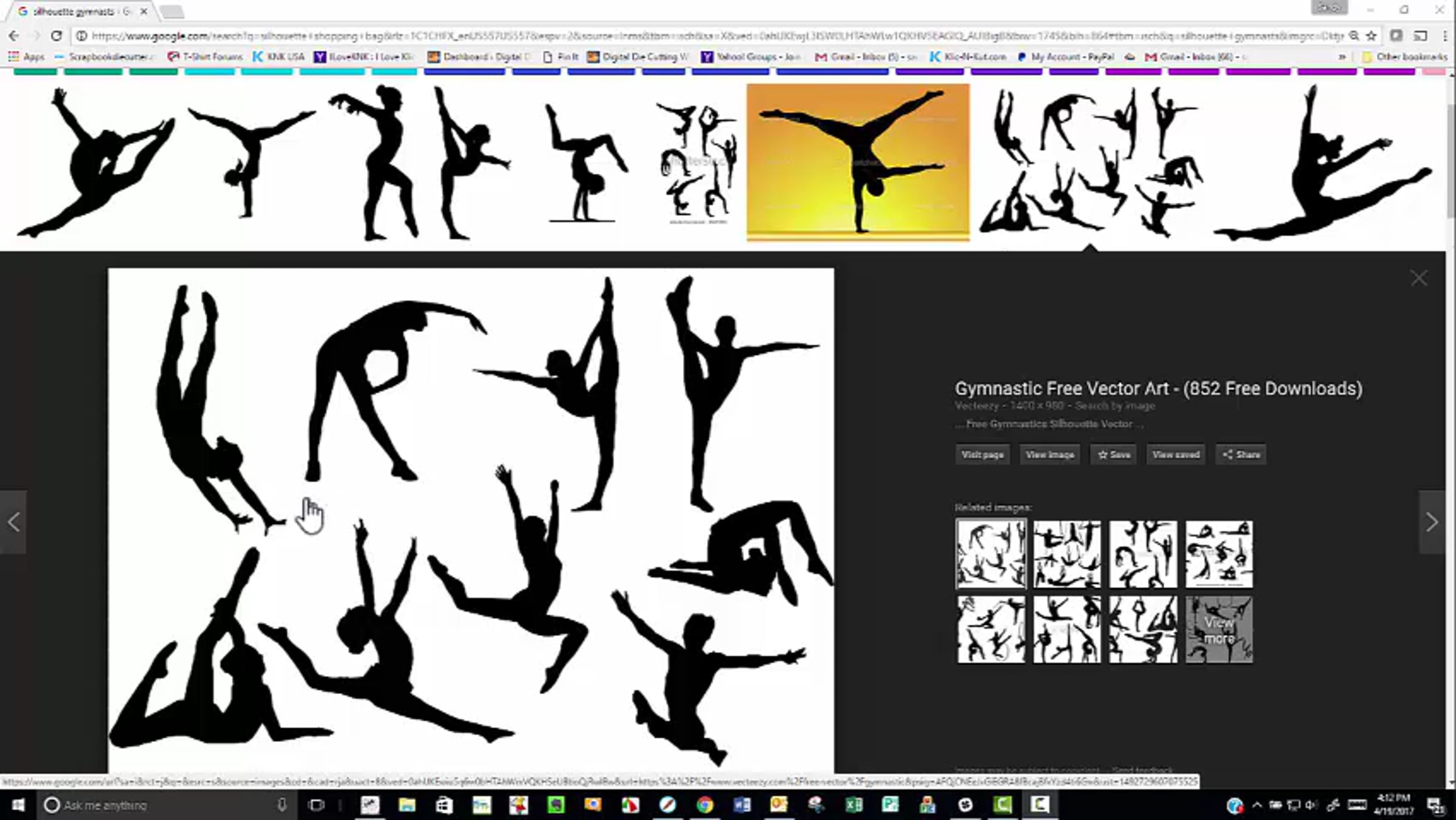
Task: Open the Safari compass icon on taskbar
Action: (x=667, y=805)
